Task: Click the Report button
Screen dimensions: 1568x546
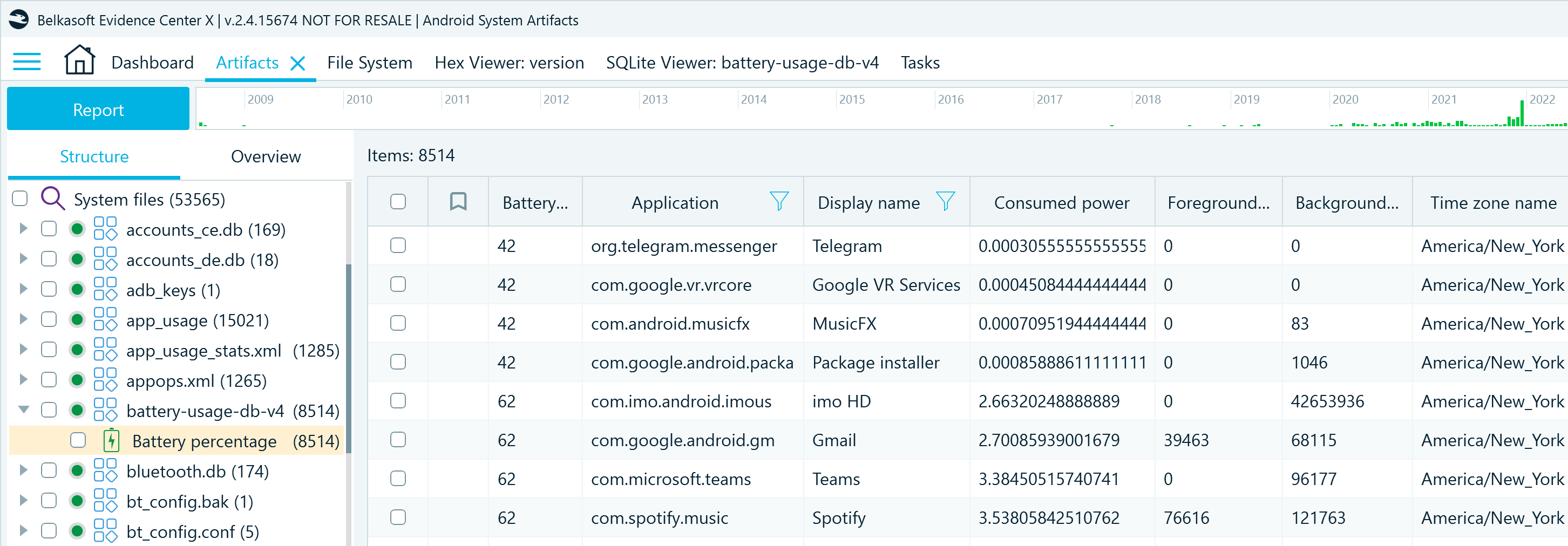Action: (x=98, y=109)
